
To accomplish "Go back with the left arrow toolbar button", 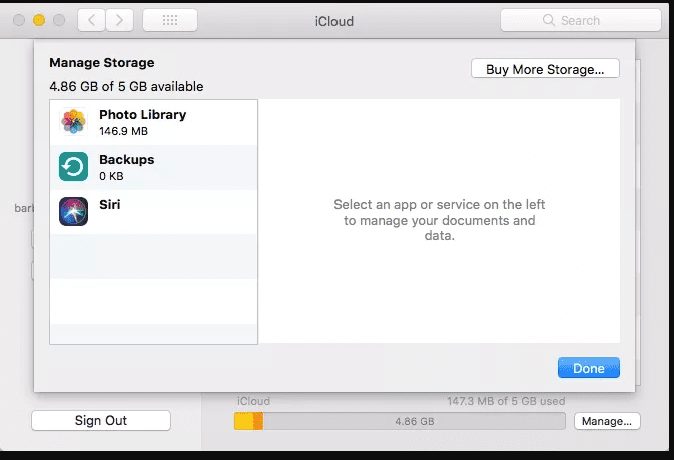I will pyautogui.click(x=92, y=20).
